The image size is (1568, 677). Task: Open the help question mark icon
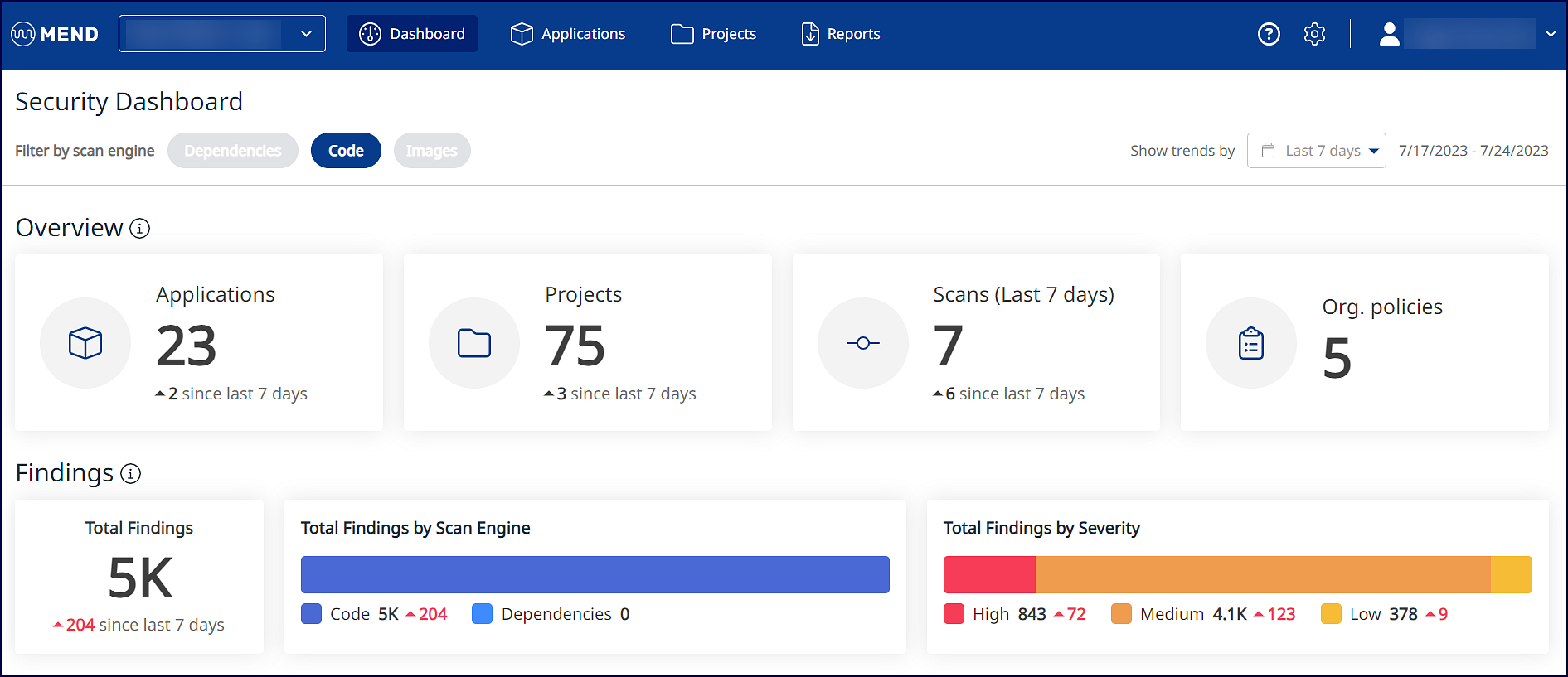tap(1269, 34)
